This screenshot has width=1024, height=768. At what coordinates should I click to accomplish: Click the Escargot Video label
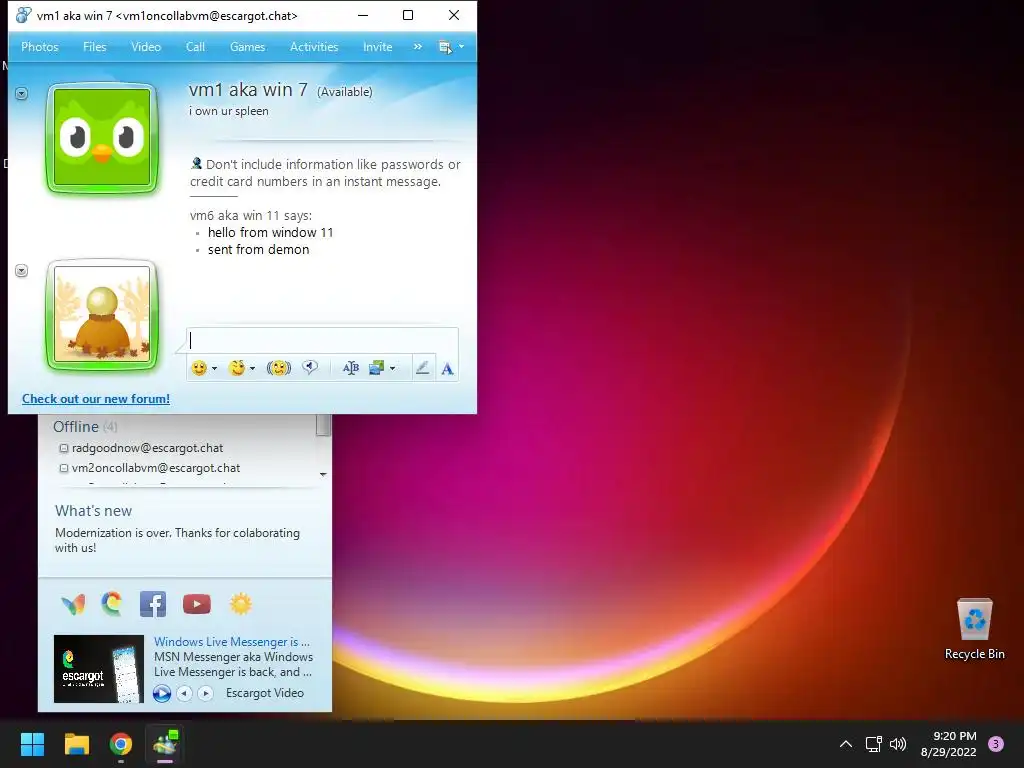pos(264,693)
